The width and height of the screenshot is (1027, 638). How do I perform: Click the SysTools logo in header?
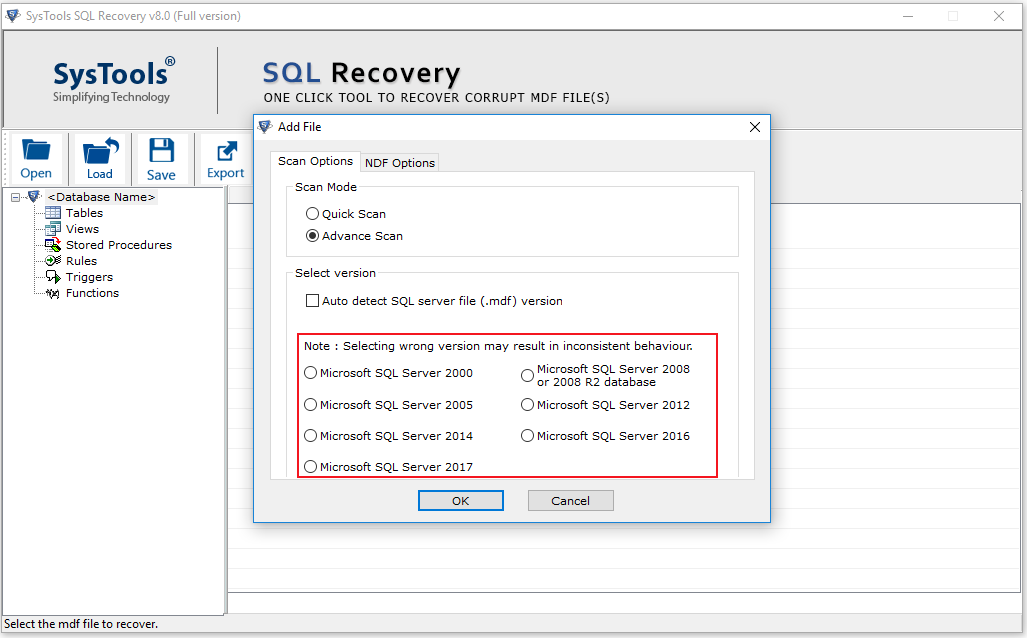coord(114,79)
